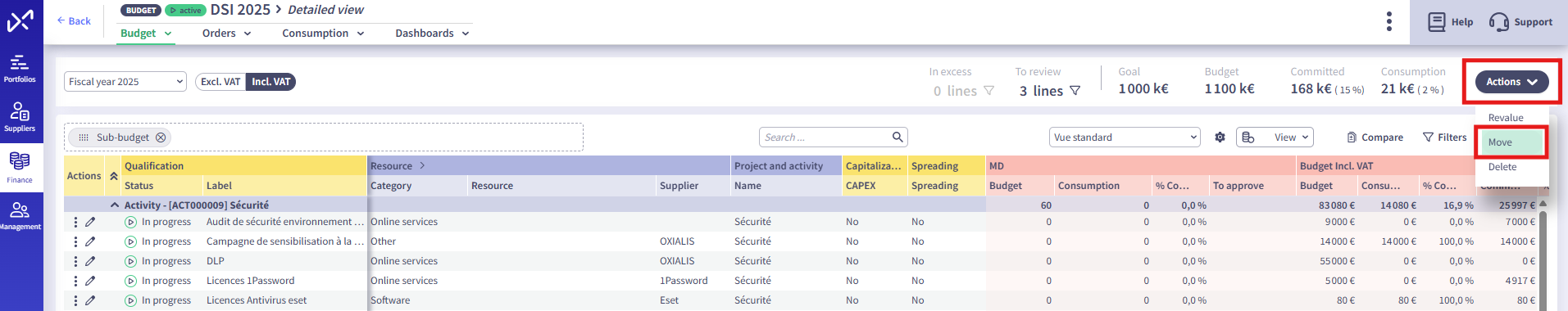
Task: Open the Vue standard view dropdown
Action: (x=1125, y=137)
